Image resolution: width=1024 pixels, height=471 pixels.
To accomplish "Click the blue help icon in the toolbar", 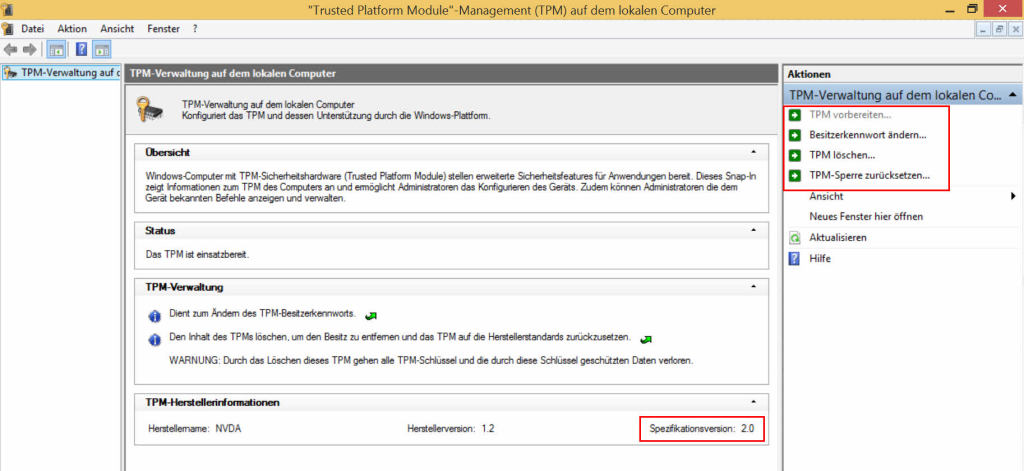I will tap(81, 49).
